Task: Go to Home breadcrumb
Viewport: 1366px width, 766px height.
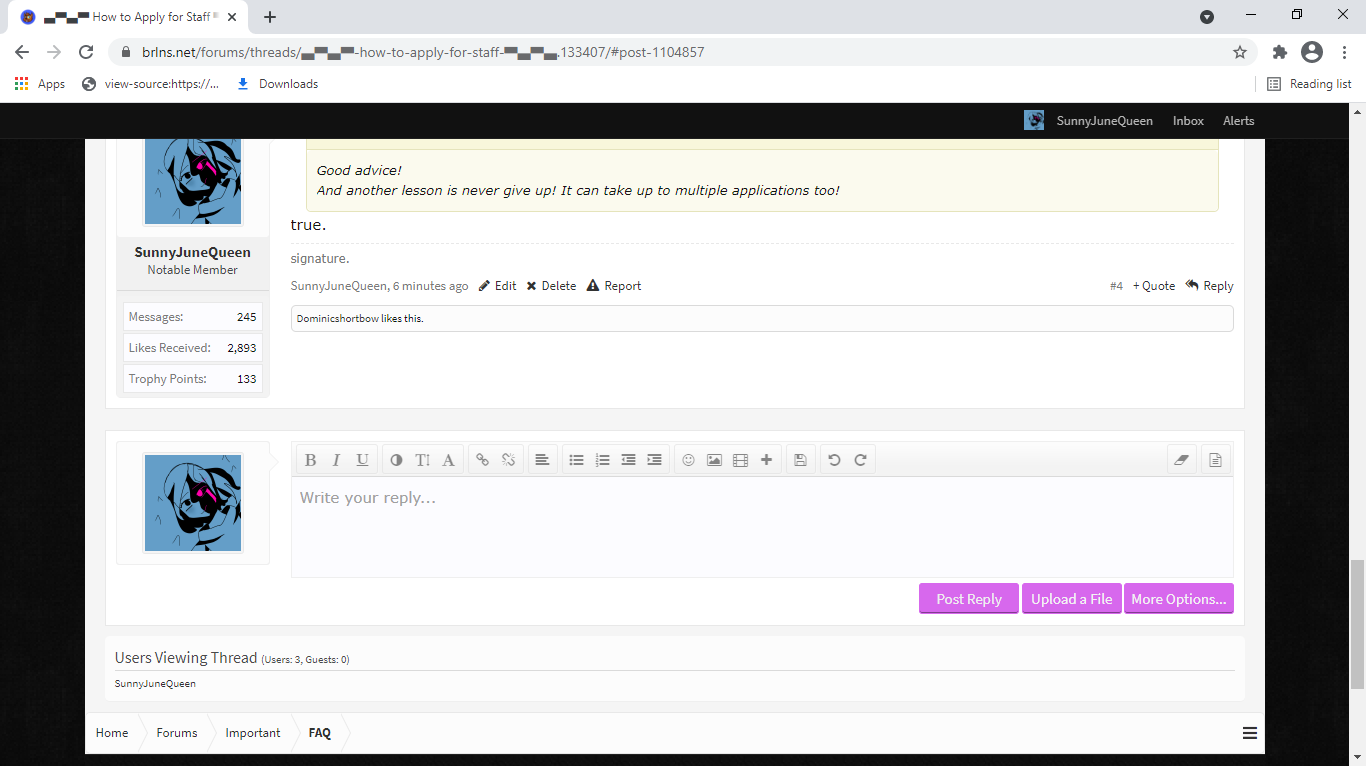Action: [x=112, y=733]
